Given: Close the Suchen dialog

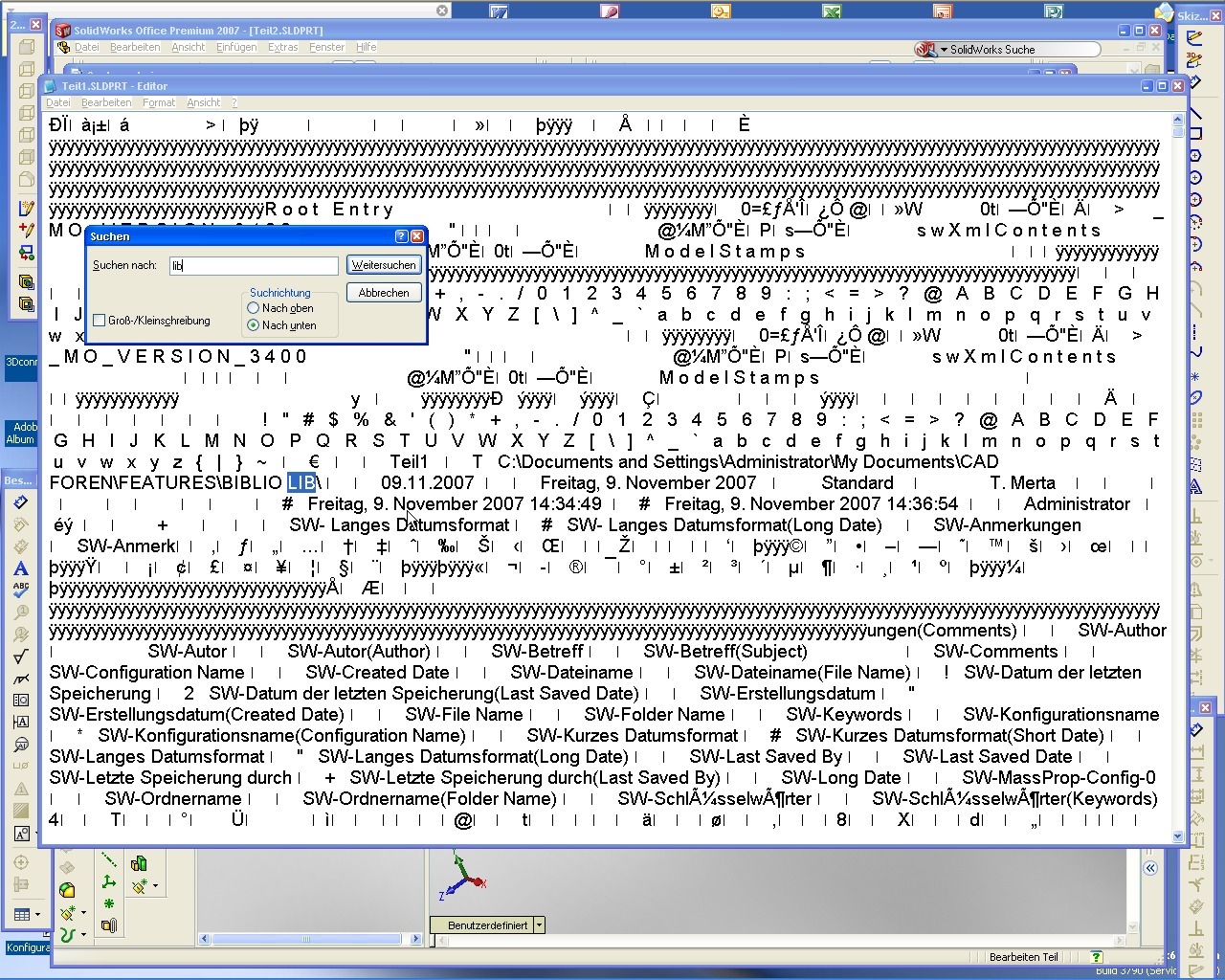Looking at the screenshot, I should click(x=417, y=236).
